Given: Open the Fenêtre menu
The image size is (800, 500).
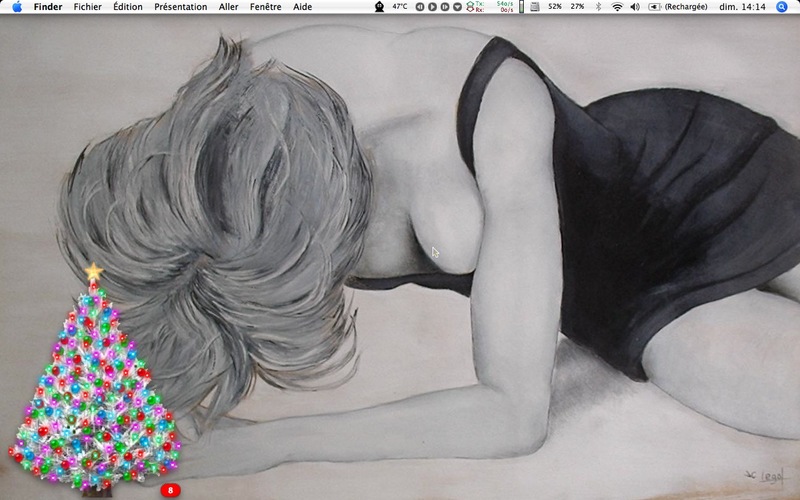Looking at the screenshot, I should (265, 7).
